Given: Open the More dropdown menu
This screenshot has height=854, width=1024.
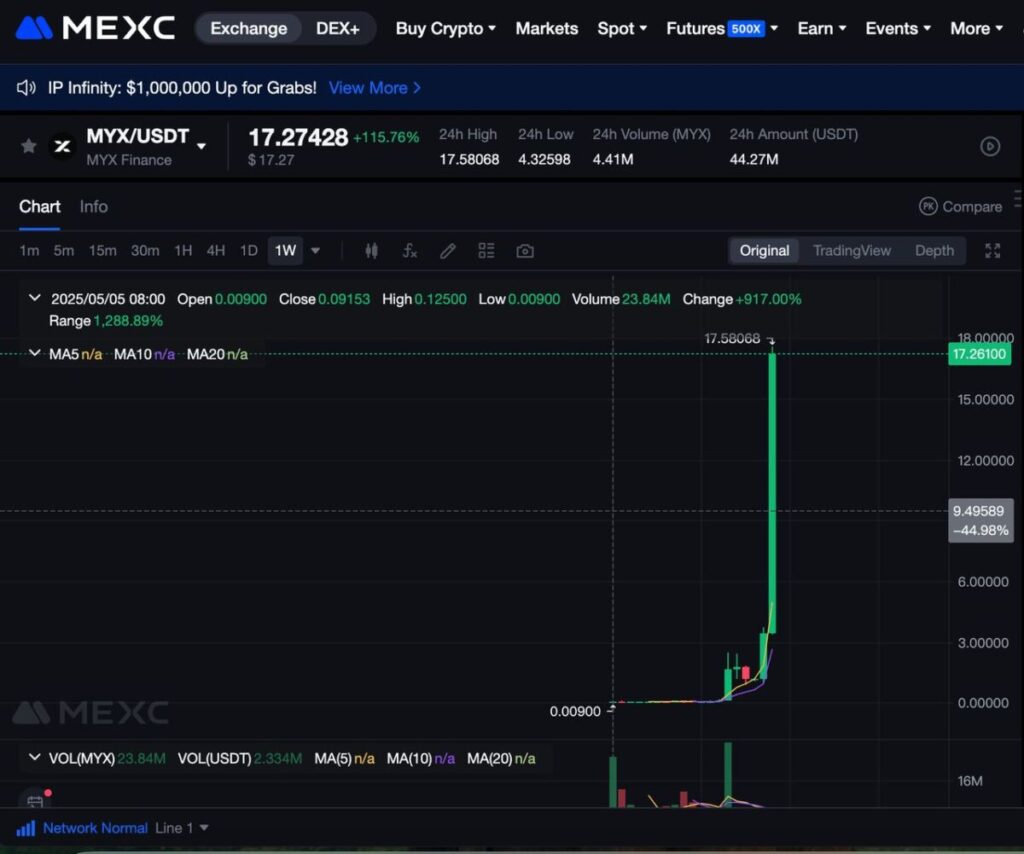Looking at the screenshot, I should pyautogui.click(x=976, y=29).
